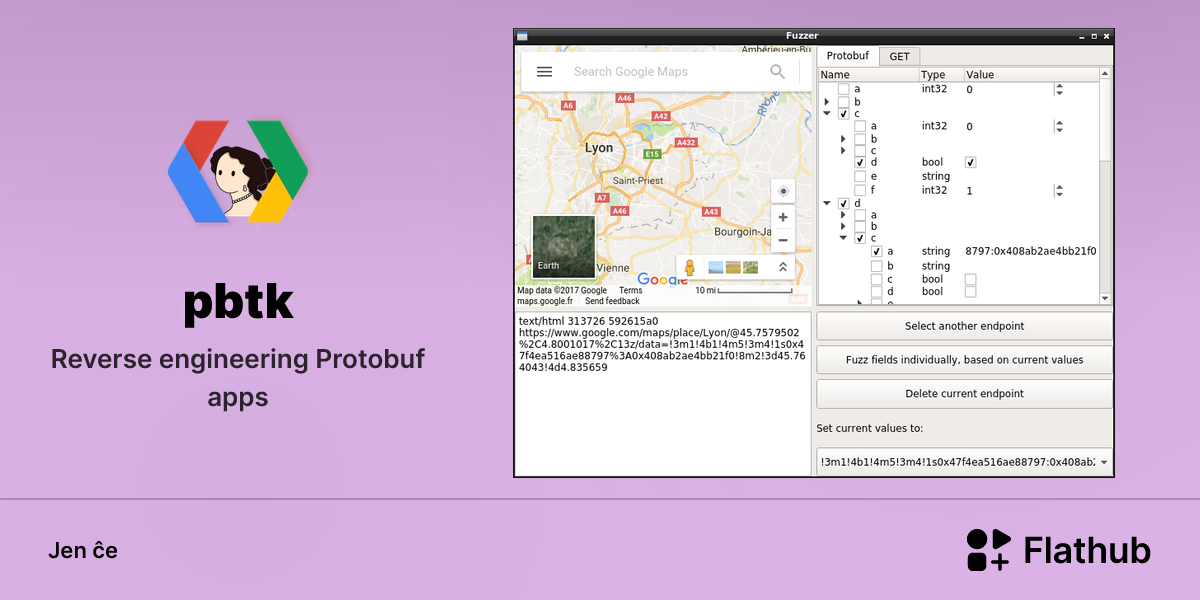Click the magnifier search icon in Google Maps
1200x600 pixels.
tap(777, 71)
